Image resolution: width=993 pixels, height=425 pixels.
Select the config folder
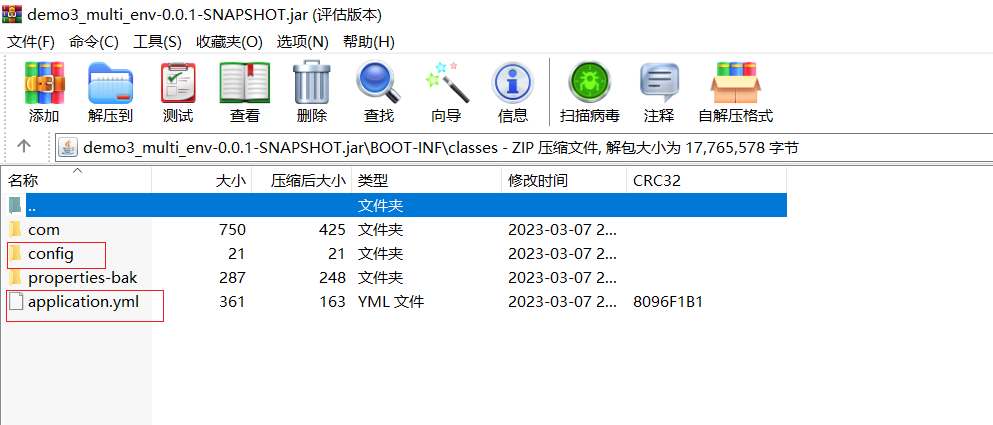51,254
